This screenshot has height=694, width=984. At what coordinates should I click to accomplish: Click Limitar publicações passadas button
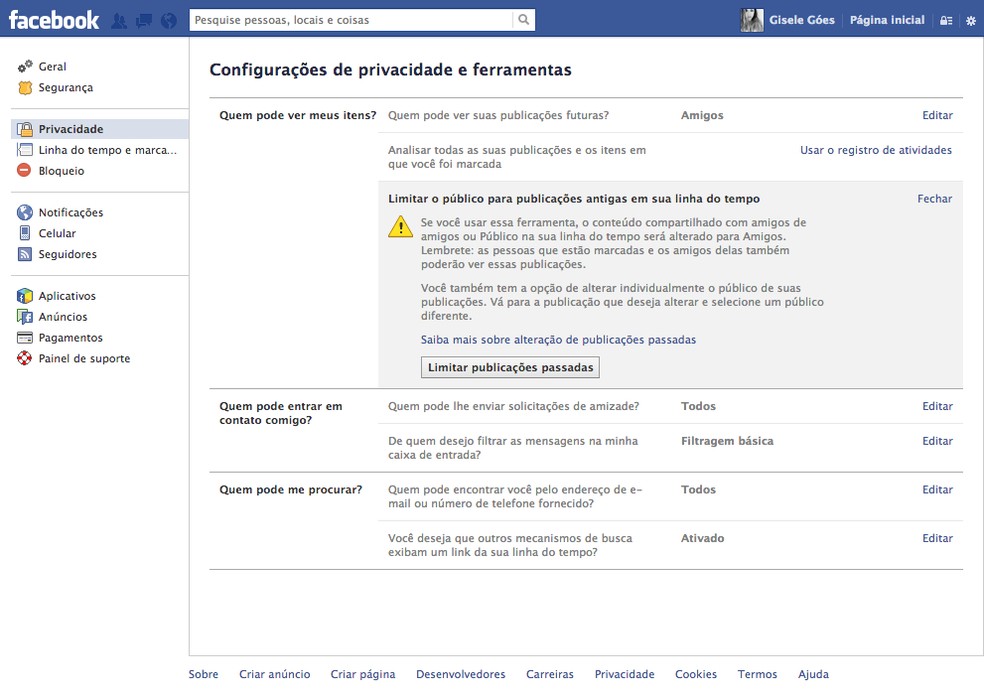click(x=510, y=367)
